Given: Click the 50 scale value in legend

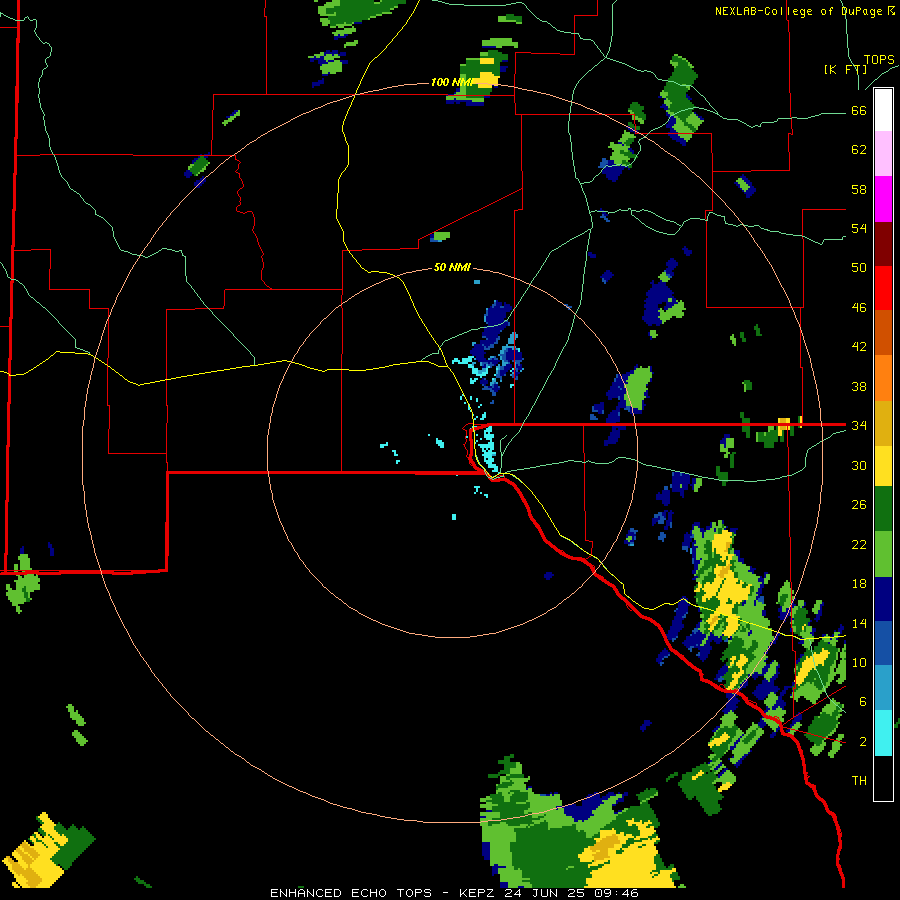Looking at the screenshot, I should (x=859, y=267).
